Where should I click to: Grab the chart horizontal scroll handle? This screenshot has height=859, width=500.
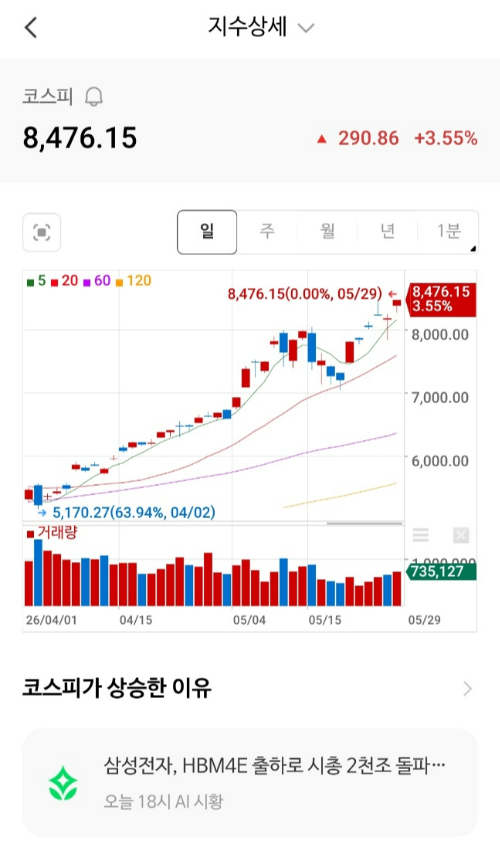click(364, 524)
